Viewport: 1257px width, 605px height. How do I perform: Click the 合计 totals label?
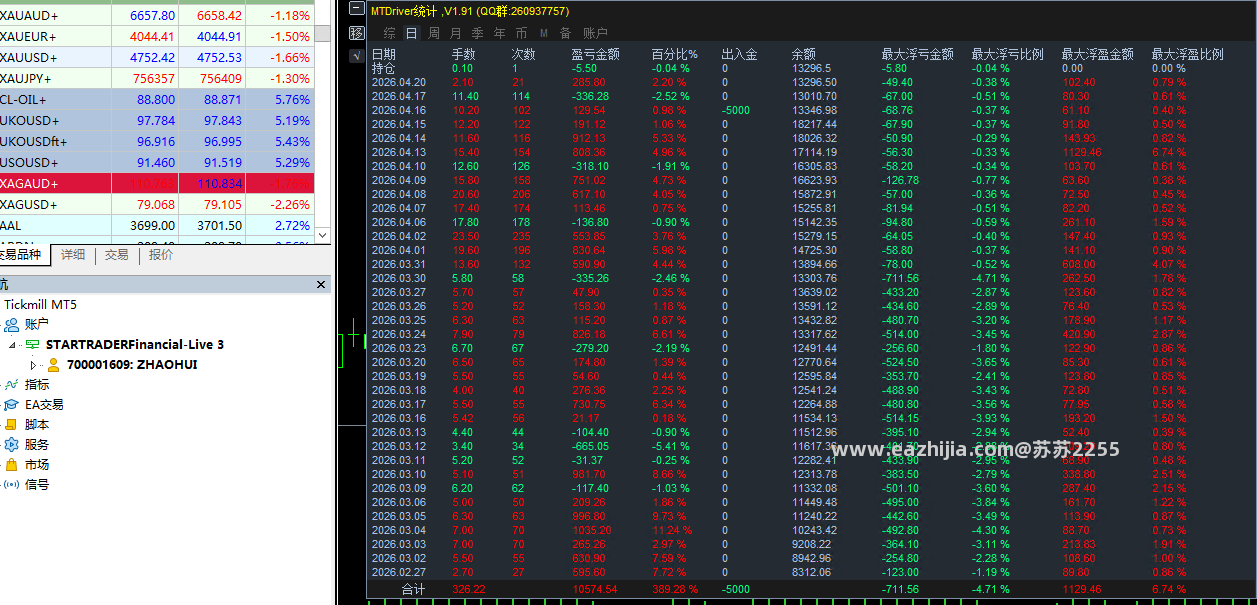point(413,589)
